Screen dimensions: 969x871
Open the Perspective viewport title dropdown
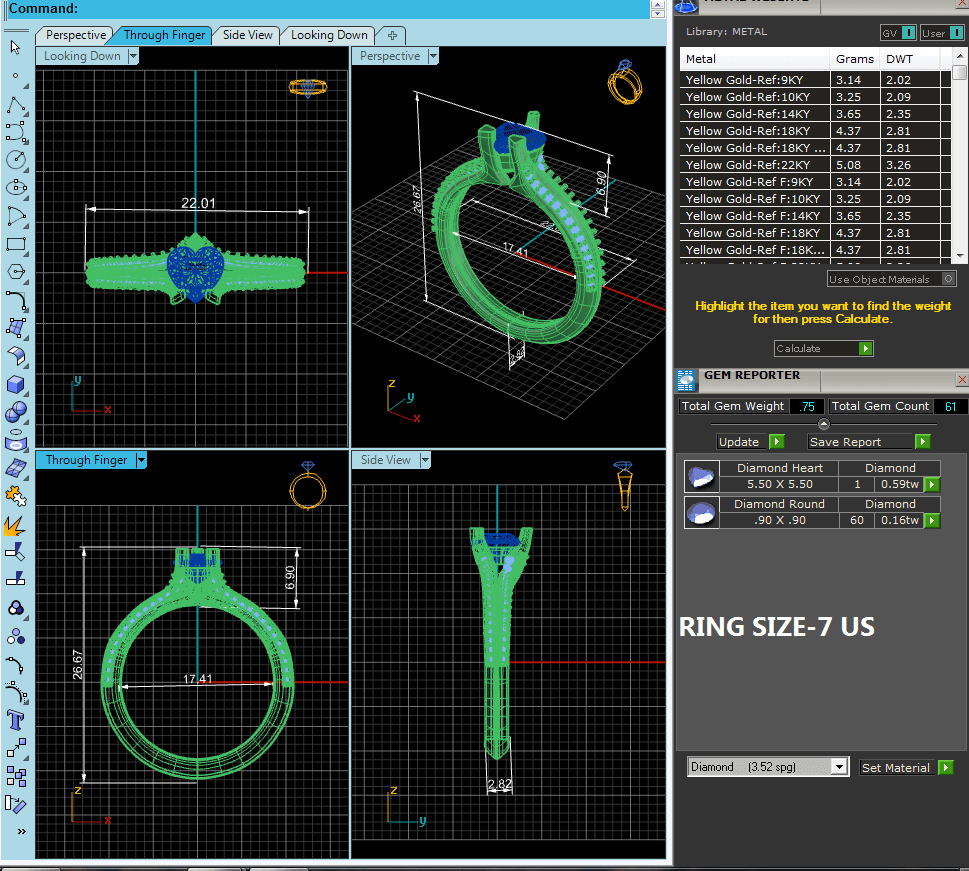pyautogui.click(x=433, y=57)
